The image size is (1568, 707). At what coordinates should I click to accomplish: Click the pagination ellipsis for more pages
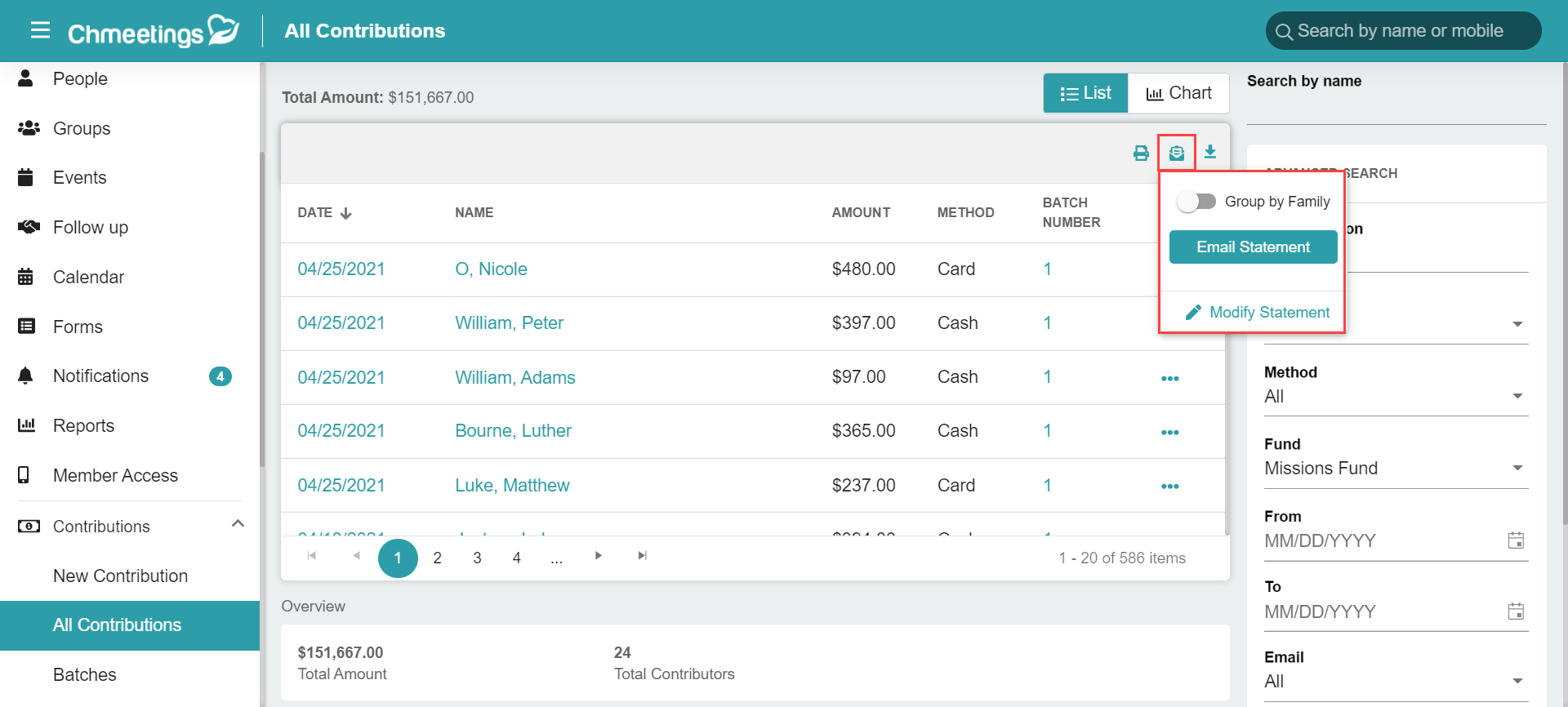[556, 558]
